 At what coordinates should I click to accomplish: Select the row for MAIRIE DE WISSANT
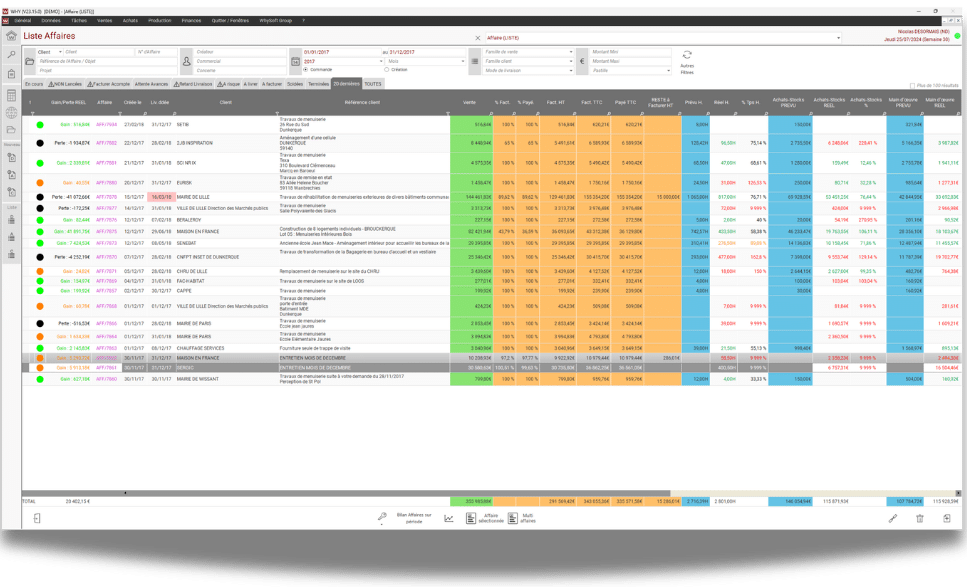click(491, 379)
